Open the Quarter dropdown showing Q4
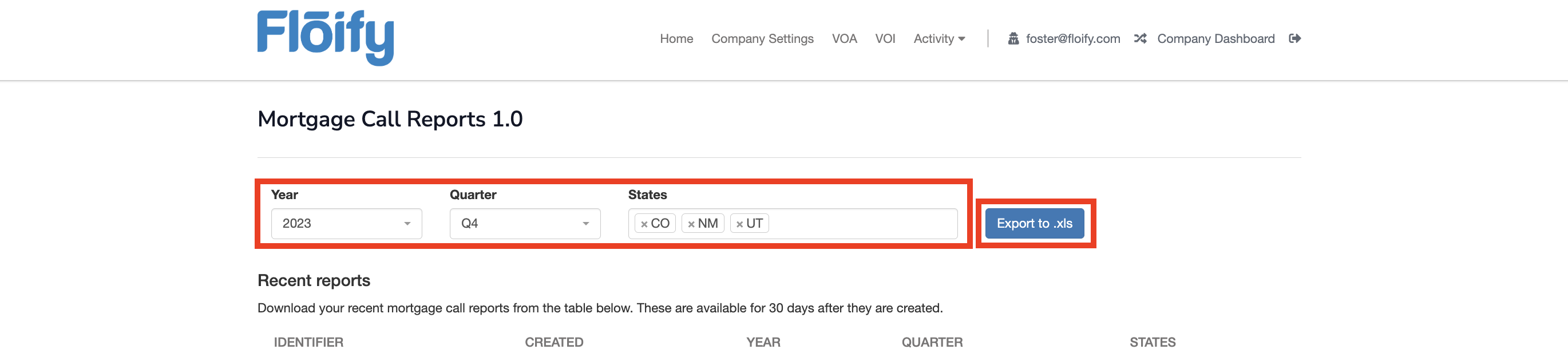Image resolution: width=1568 pixels, height=357 pixels. (x=525, y=224)
